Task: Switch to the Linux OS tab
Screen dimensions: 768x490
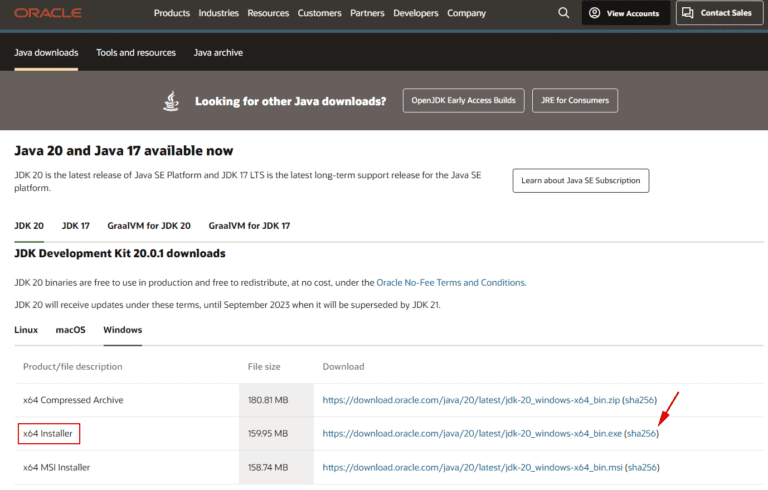Action: [x=26, y=330]
